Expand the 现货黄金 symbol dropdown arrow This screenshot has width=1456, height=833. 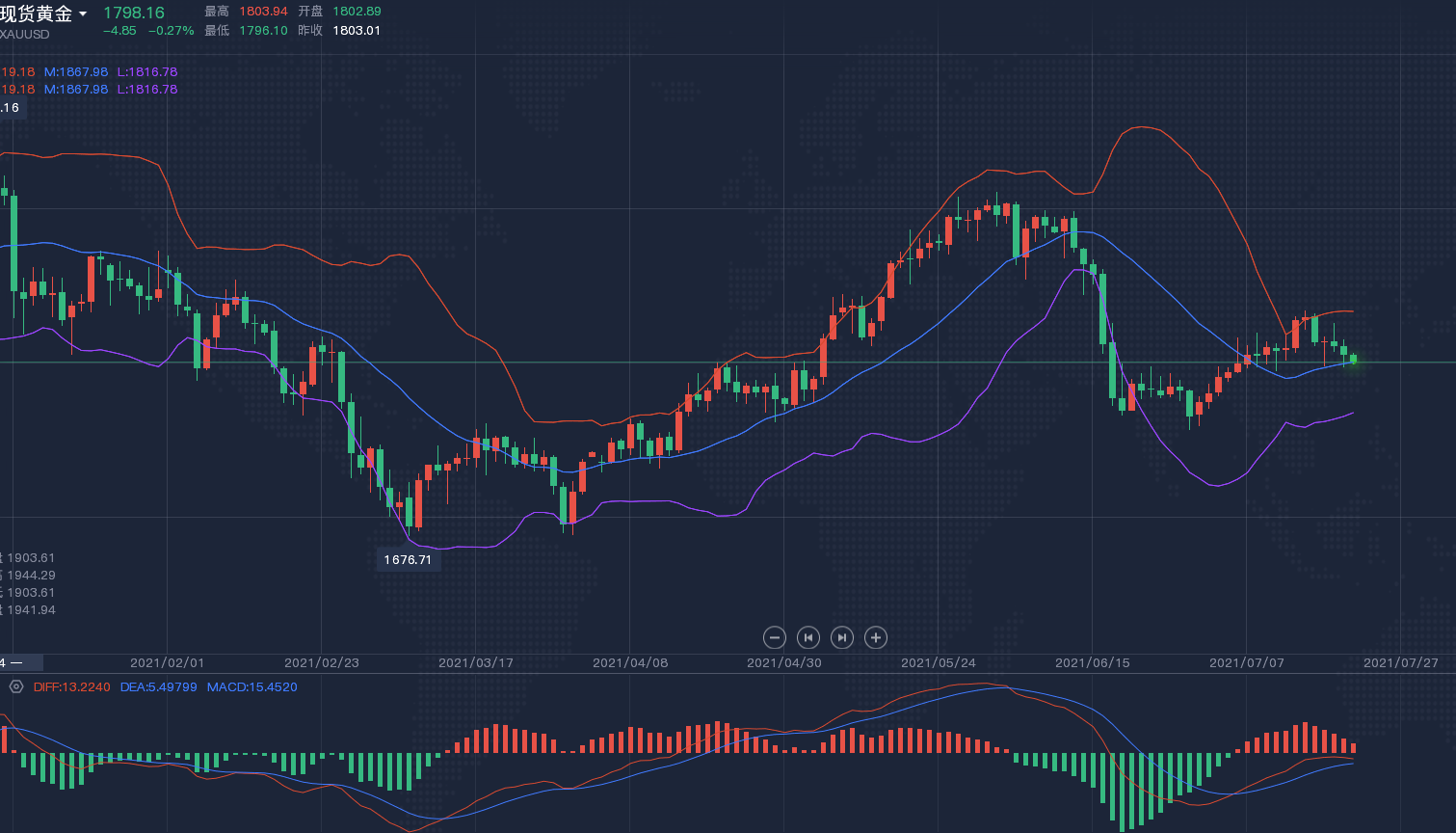pos(83,14)
